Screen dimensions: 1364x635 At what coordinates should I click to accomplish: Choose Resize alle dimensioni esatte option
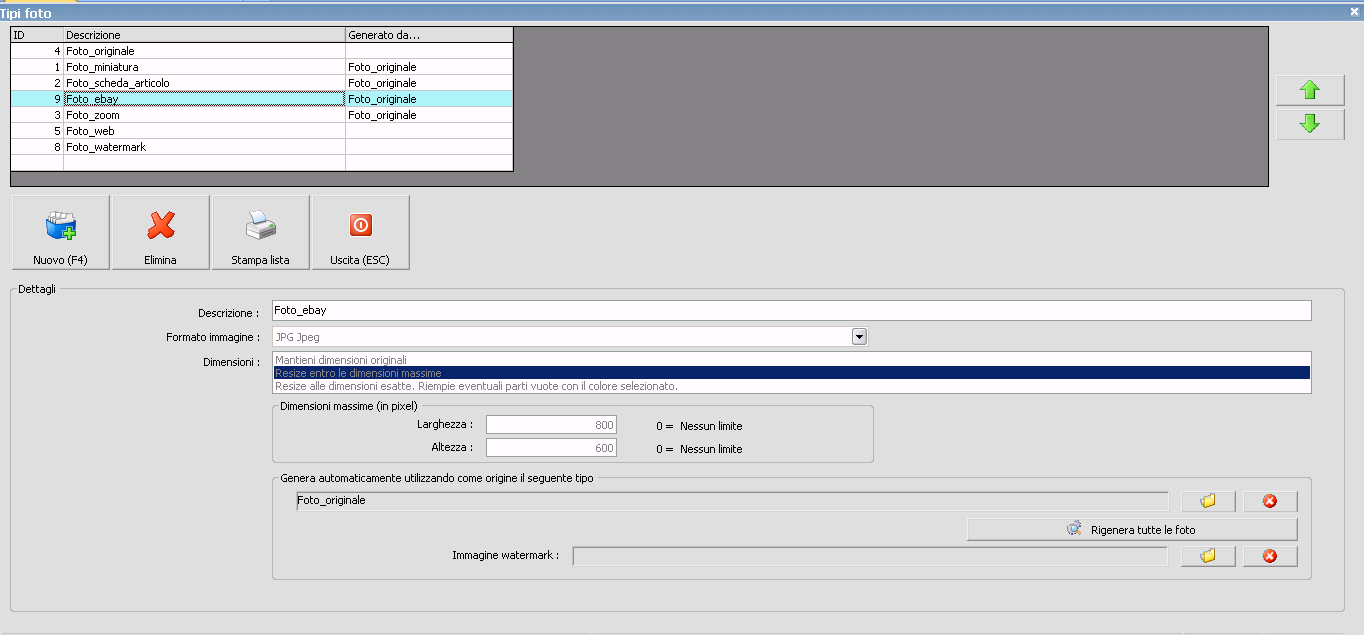click(791, 386)
